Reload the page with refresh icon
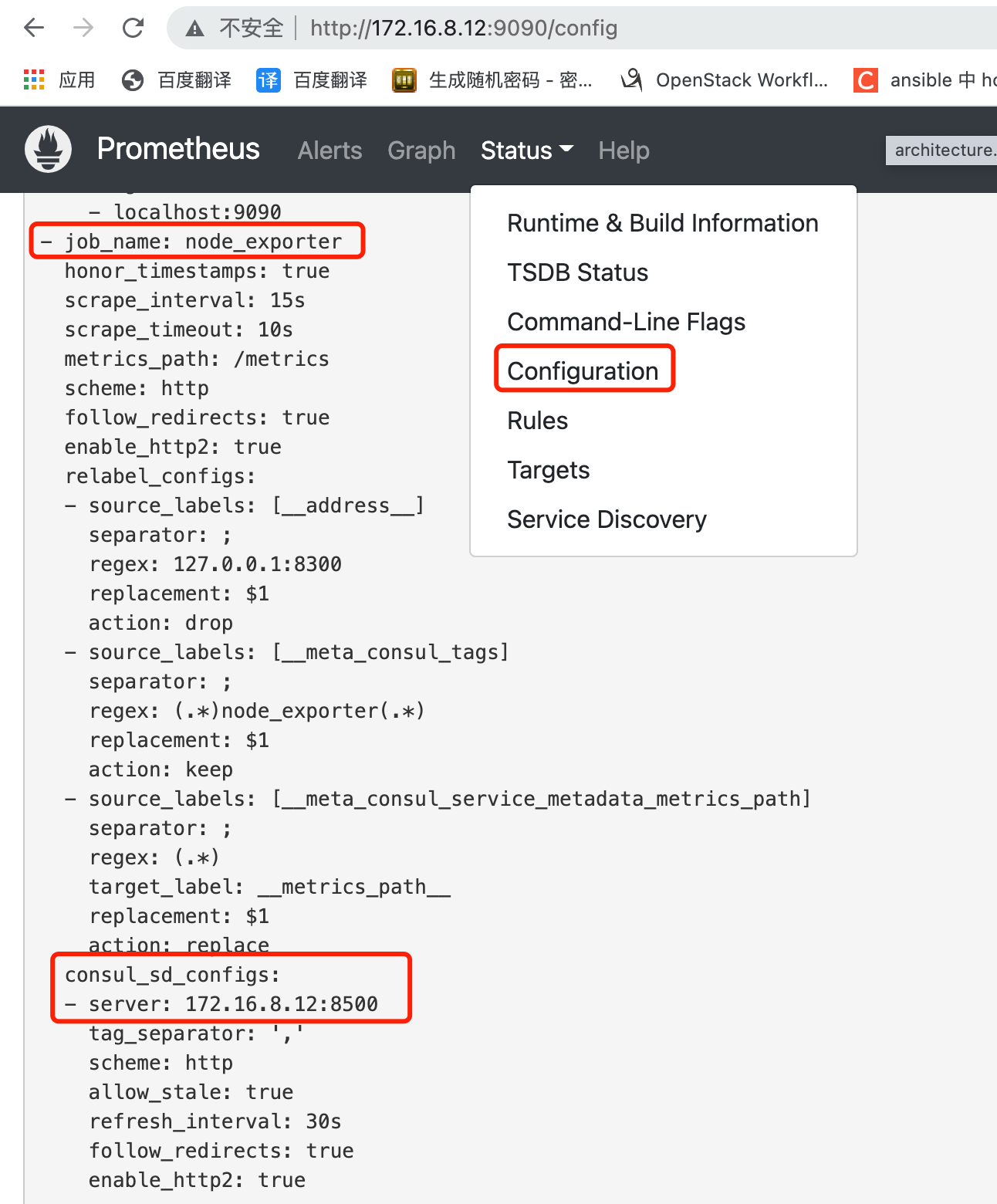Viewport: 997px width, 1204px height. point(133,29)
